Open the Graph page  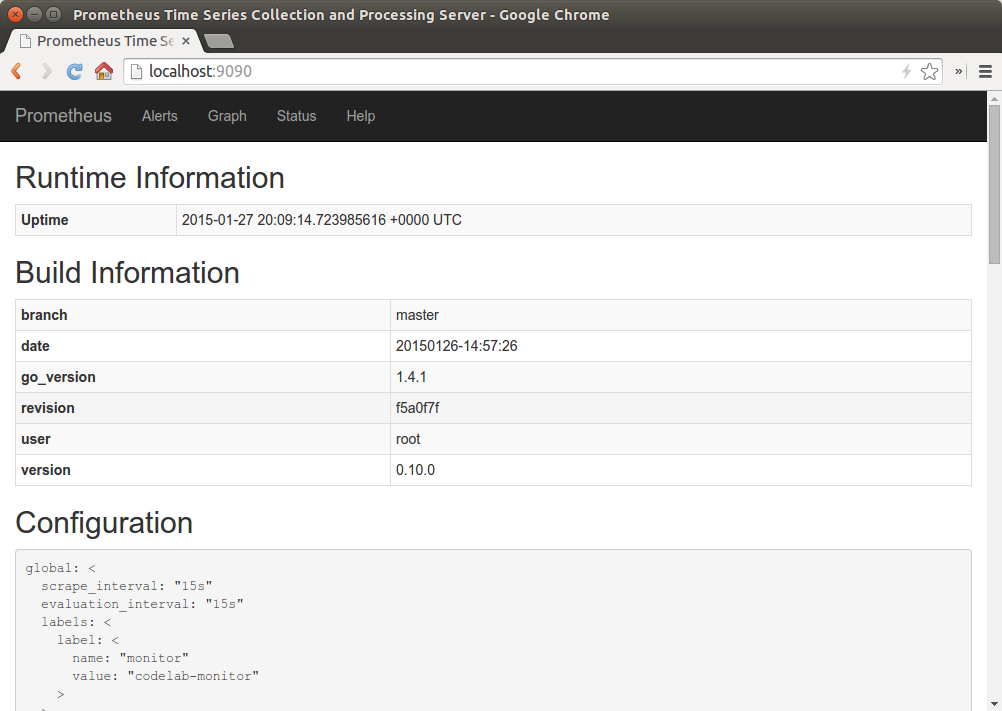[x=227, y=116]
